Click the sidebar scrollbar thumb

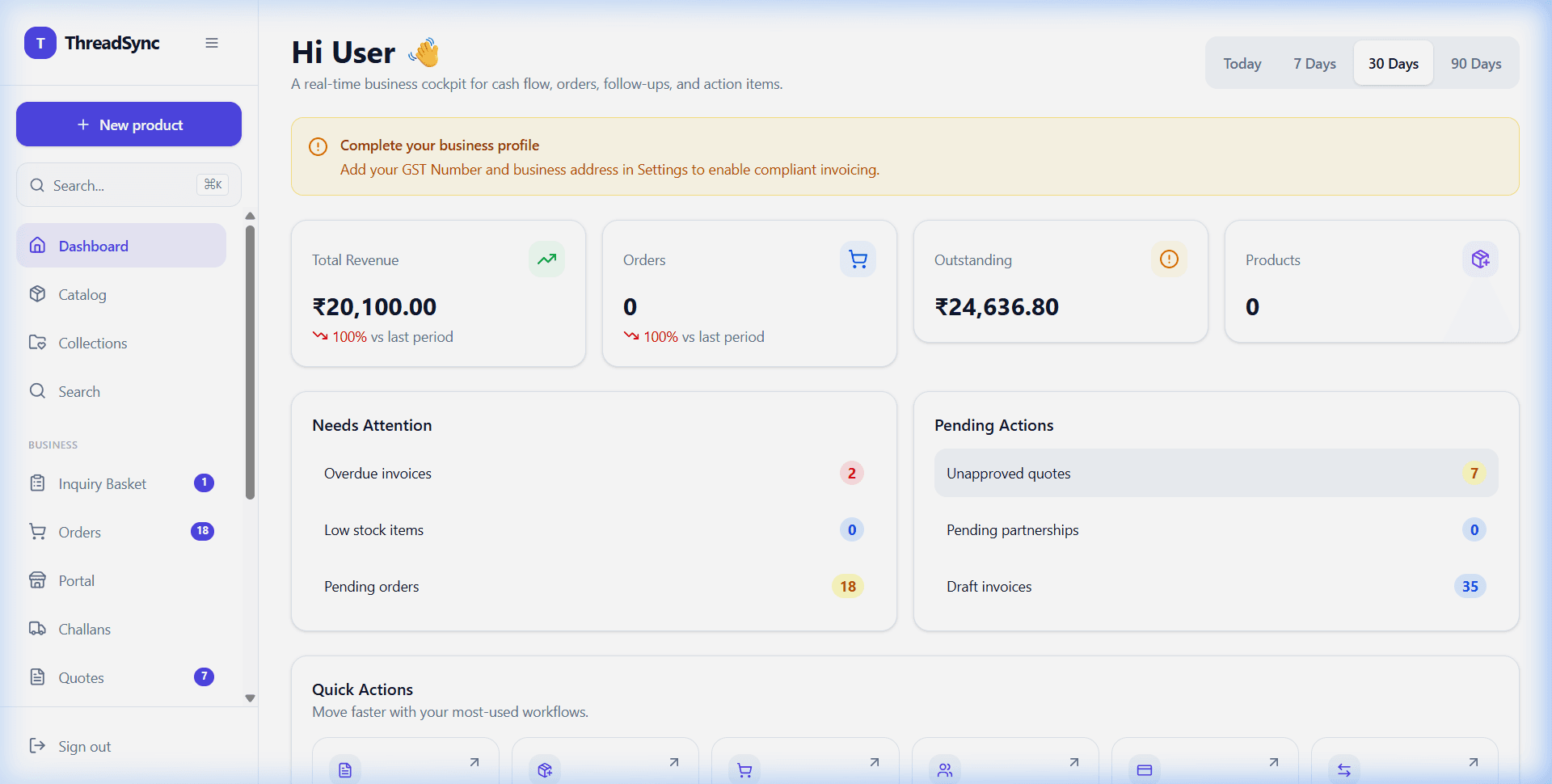point(251,362)
